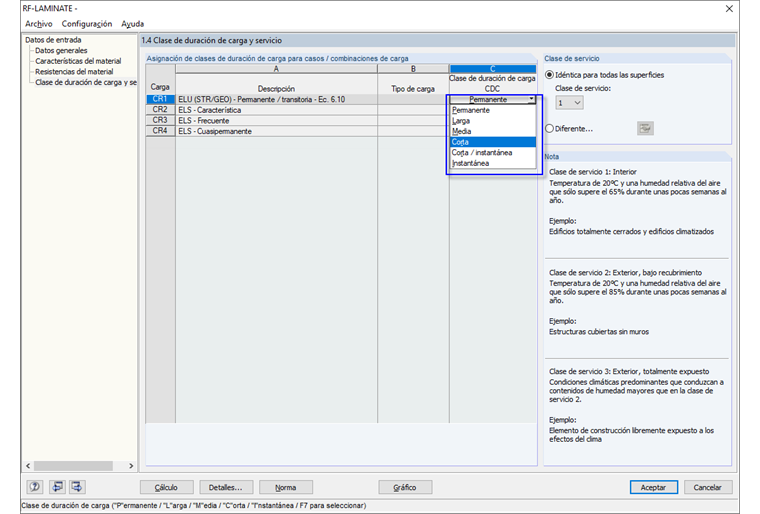
Task: Click the ELS - Cuasipermanente cell
Action: 276,131
